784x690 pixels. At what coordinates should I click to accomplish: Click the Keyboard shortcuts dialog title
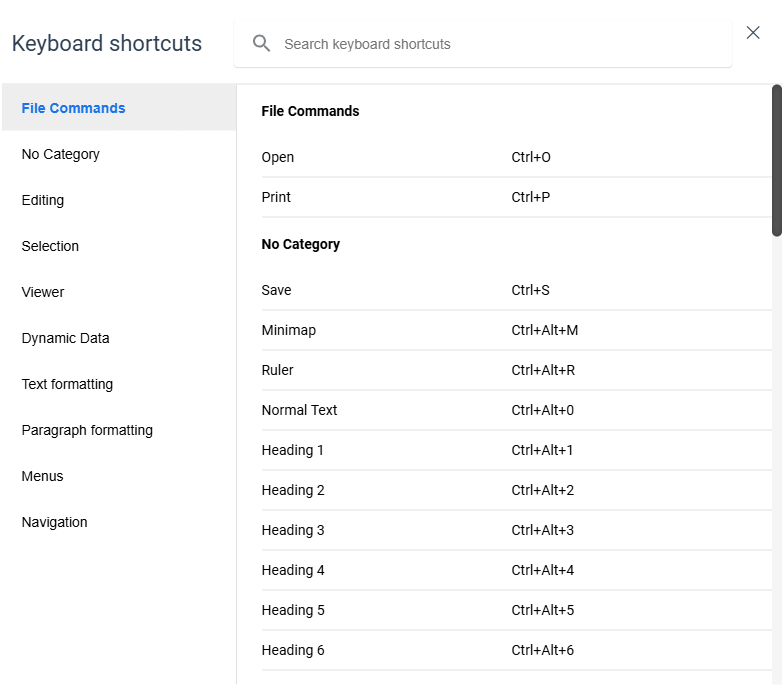(106, 44)
